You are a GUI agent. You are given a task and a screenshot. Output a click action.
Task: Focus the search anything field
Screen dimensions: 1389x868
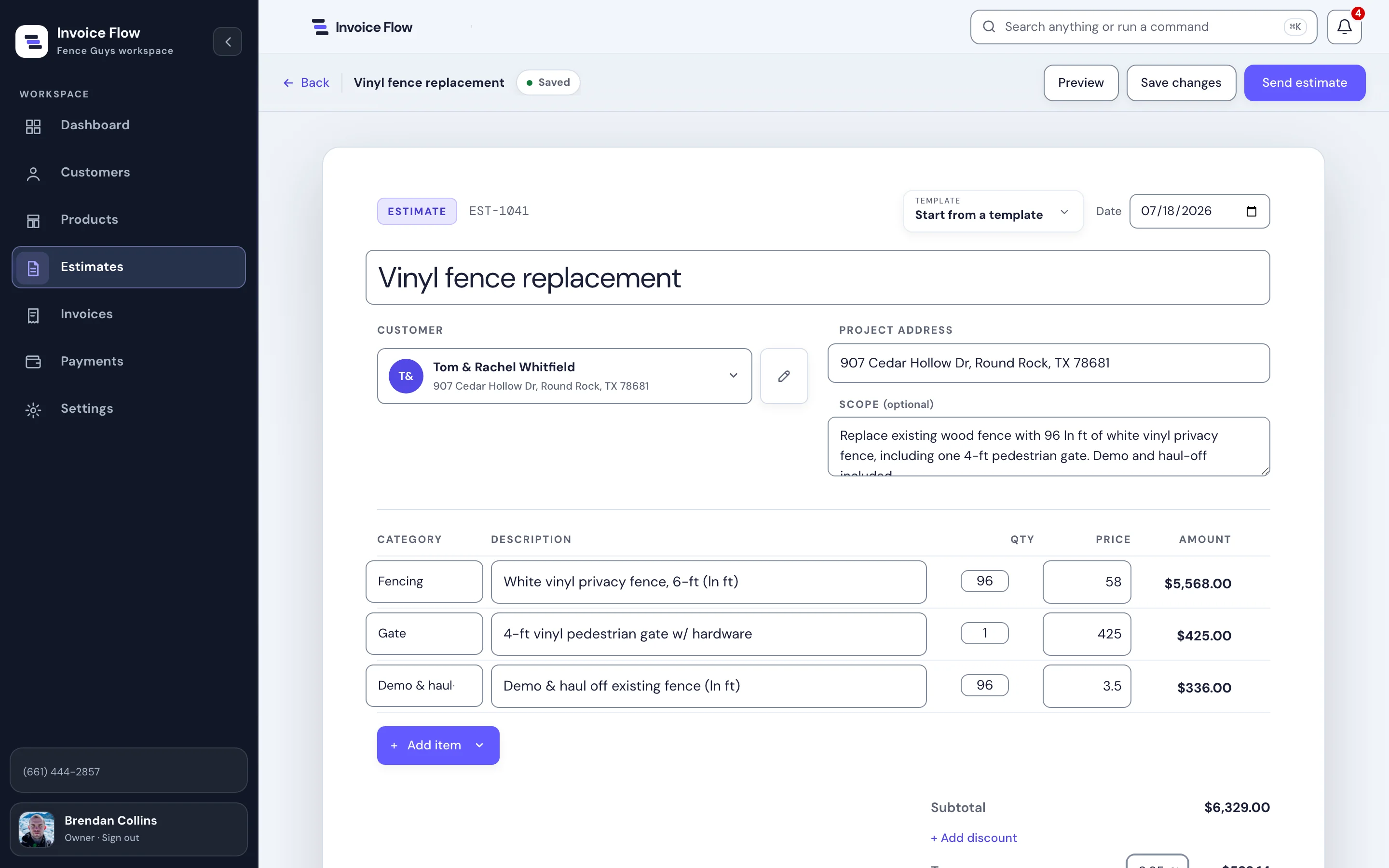point(1144,27)
